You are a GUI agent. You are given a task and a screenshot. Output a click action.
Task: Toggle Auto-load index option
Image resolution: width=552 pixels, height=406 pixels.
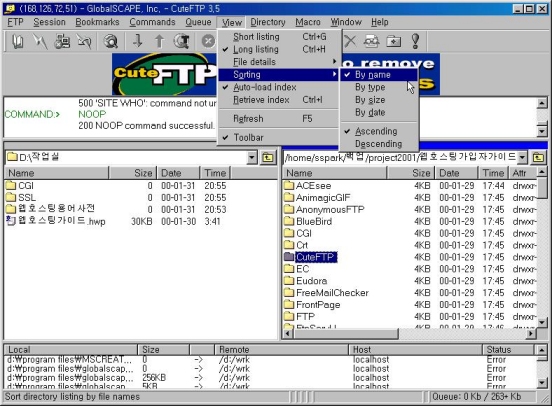click(278, 87)
